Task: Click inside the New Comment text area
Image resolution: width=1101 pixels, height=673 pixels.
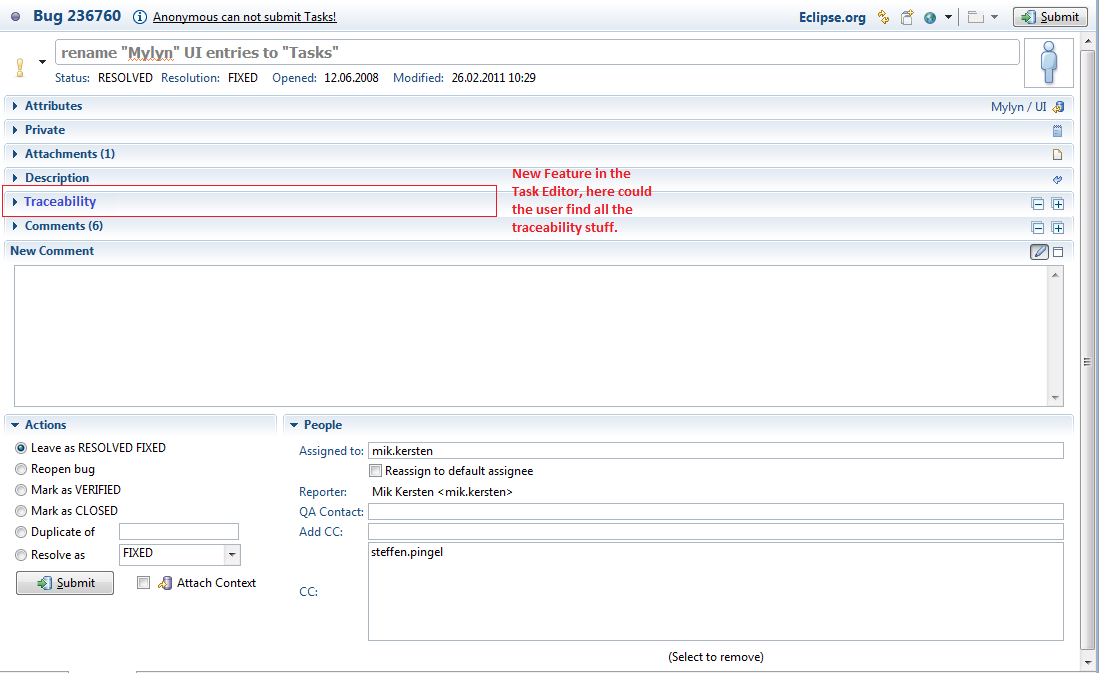Action: coord(532,336)
